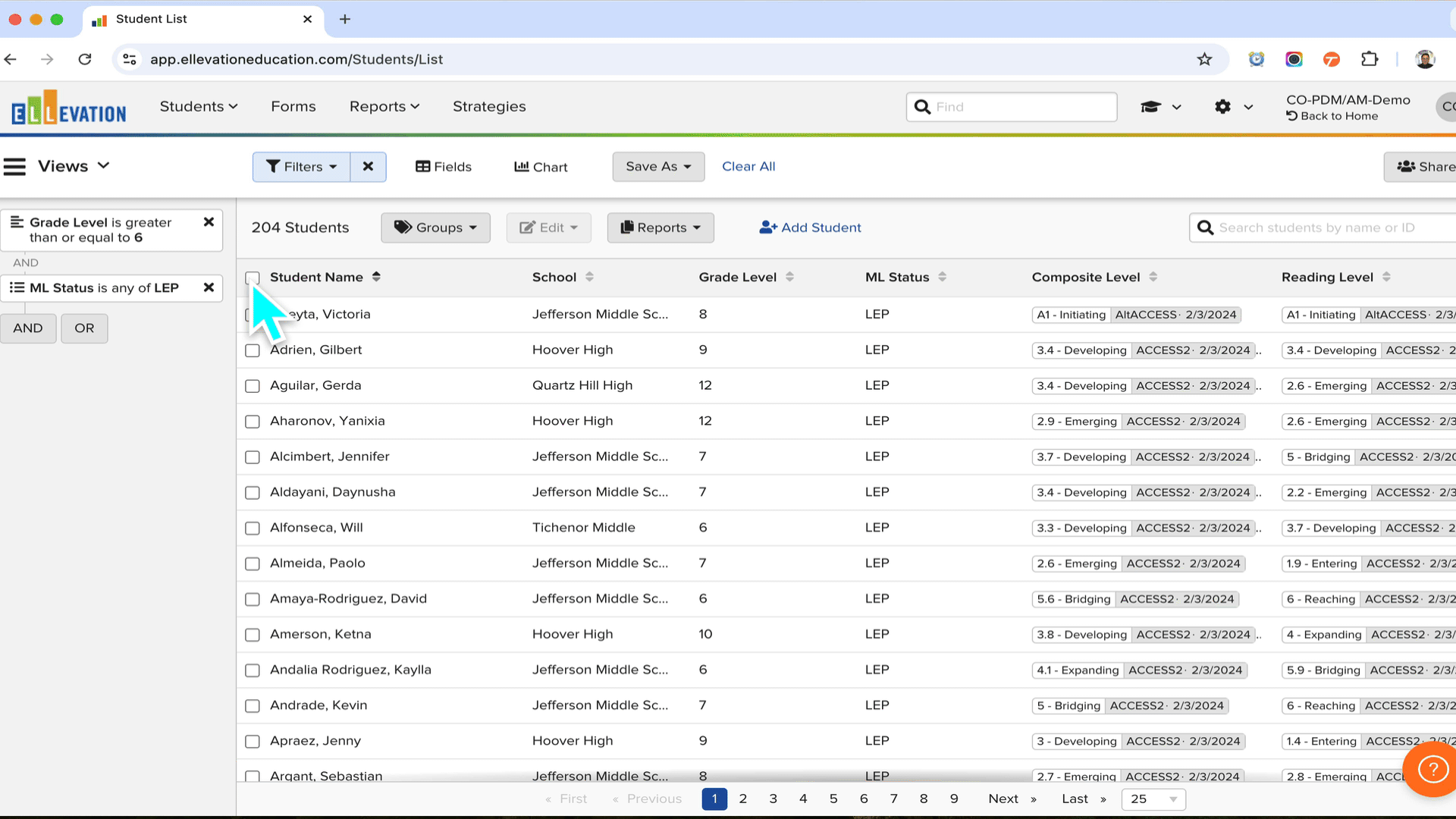This screenshot has width=1456, height=819.
Task: Click the Back to Home link
Action: tap(1332, 116)
